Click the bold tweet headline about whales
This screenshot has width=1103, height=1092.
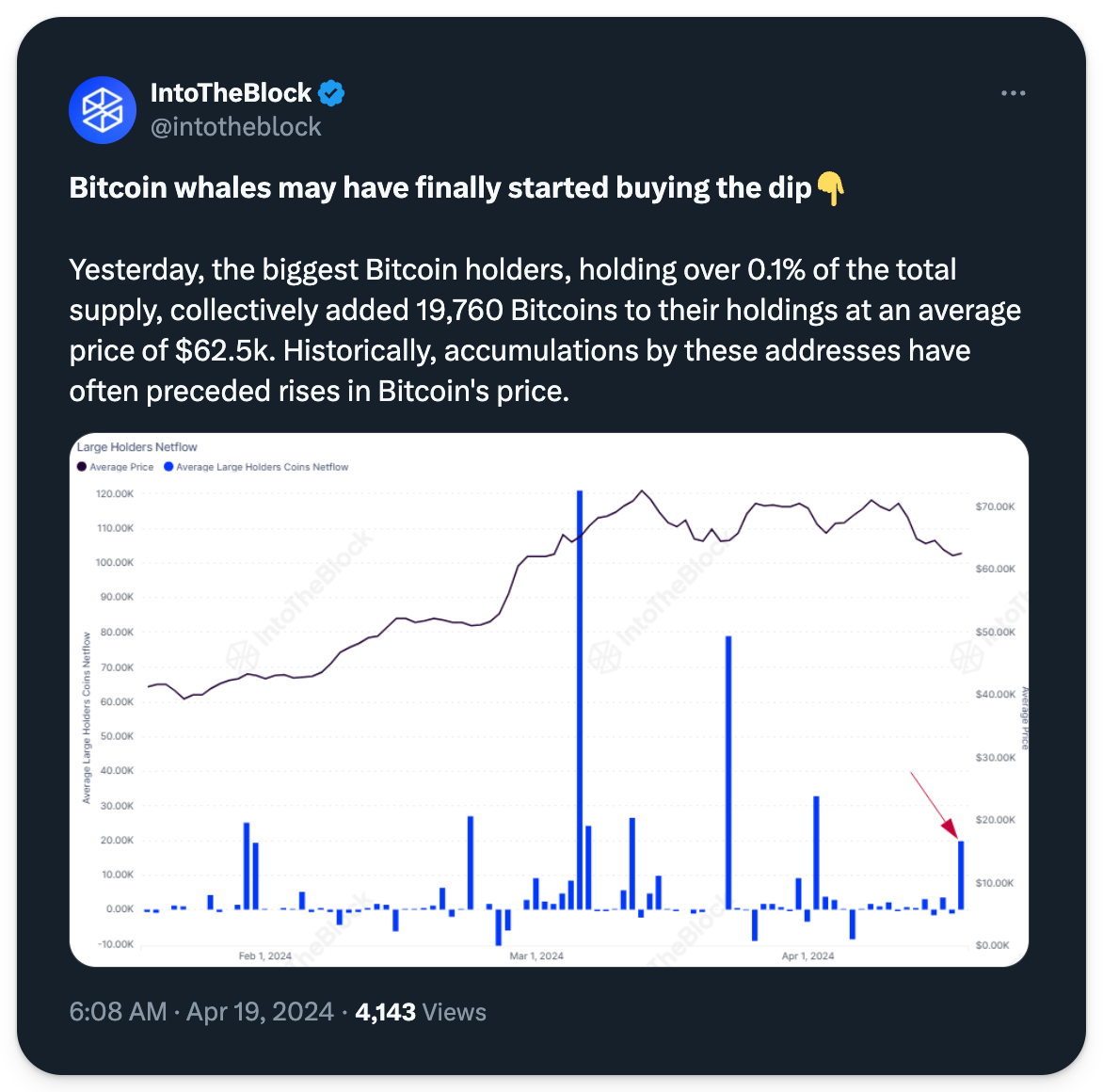(x=440, y=188)
